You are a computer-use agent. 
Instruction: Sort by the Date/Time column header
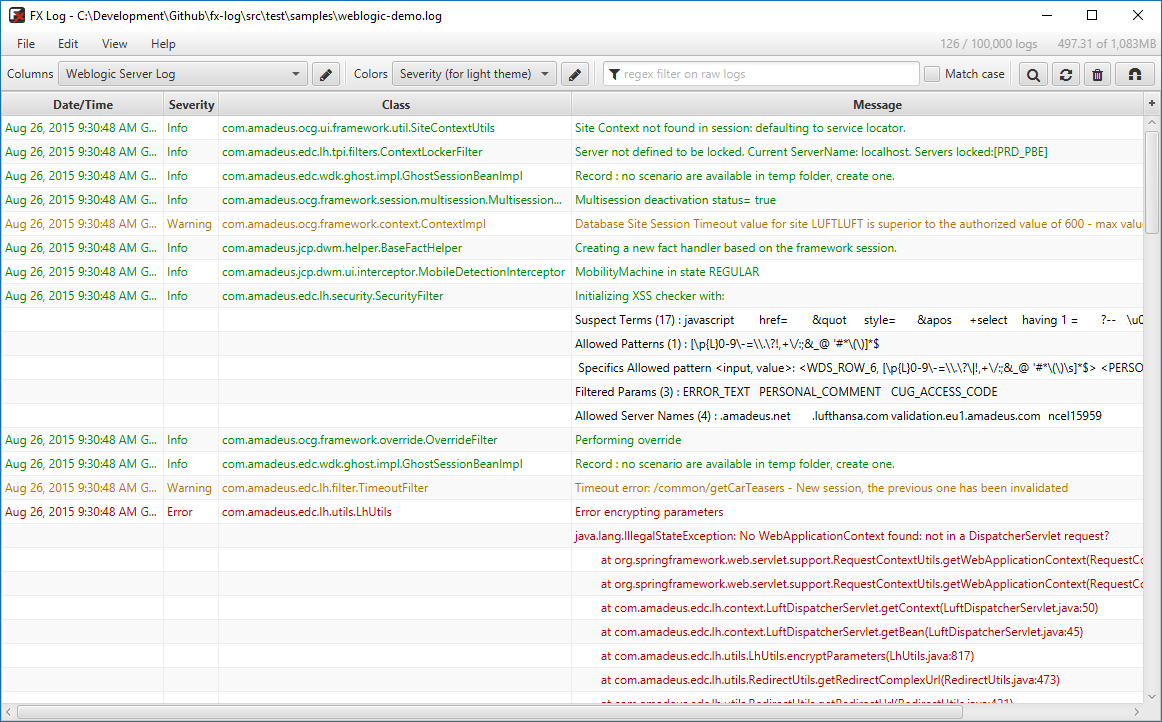(83, 105)
